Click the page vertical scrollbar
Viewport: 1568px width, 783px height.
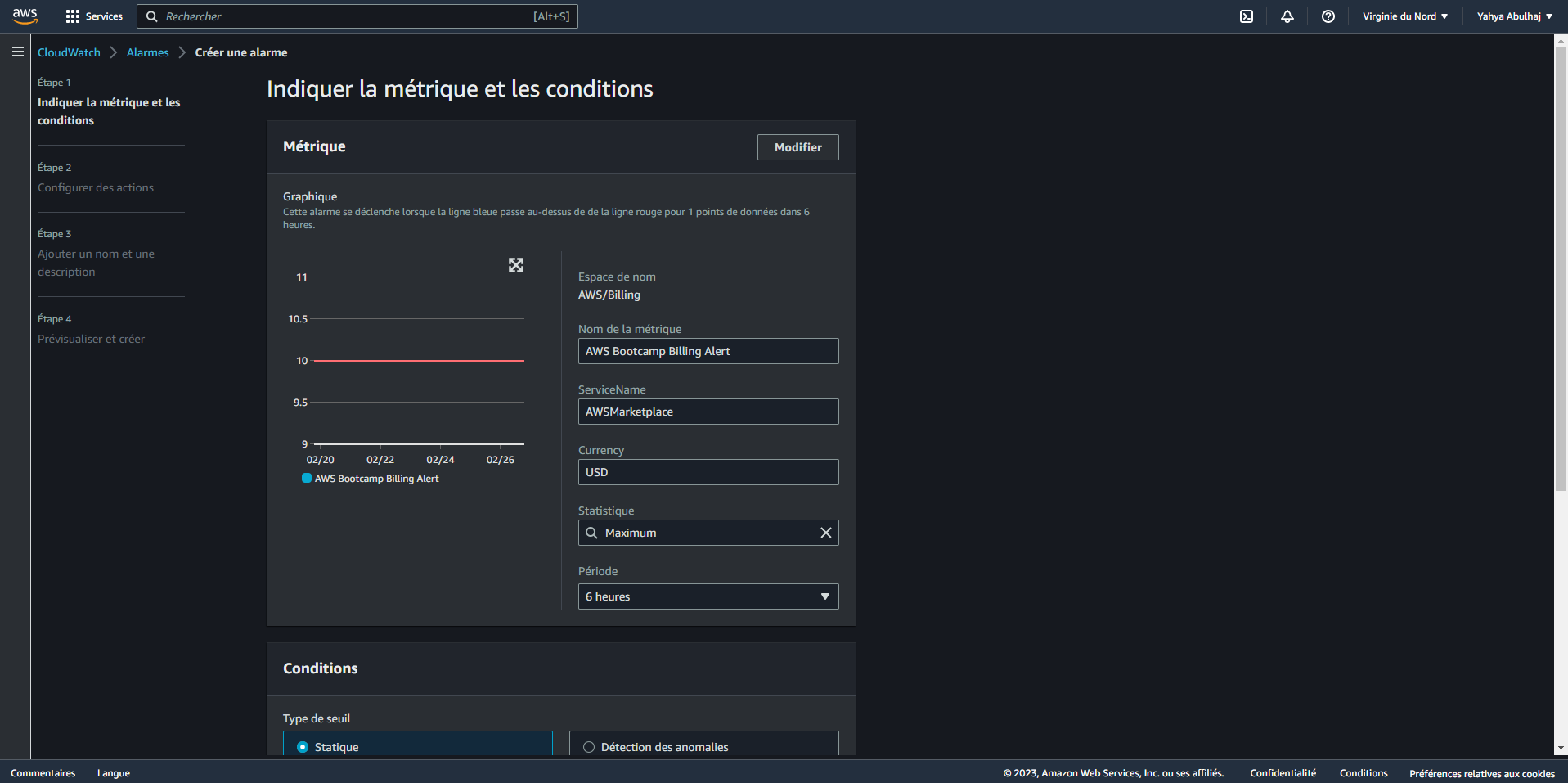pos(1561,270)
